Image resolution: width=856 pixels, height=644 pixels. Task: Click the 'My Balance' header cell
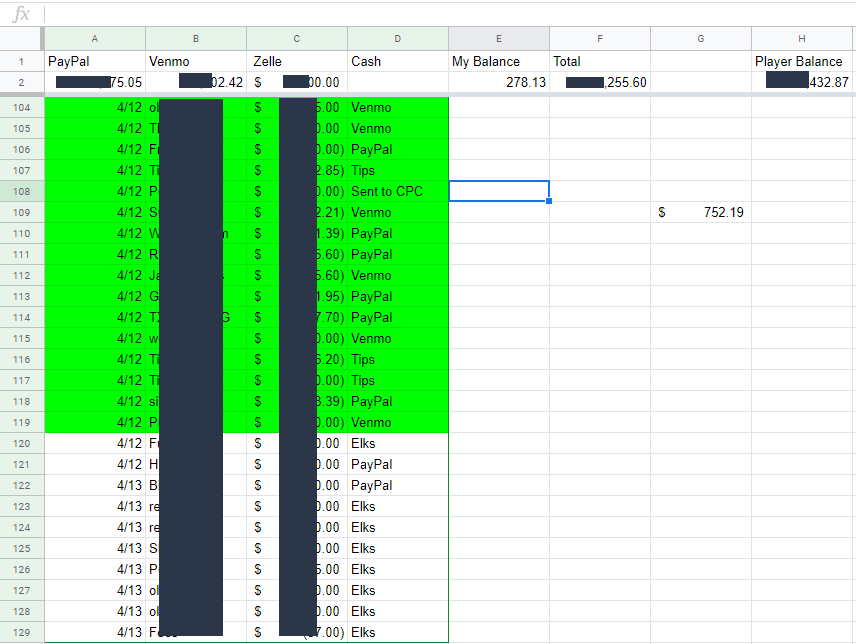pyautogui.click(x=498, y=61)
